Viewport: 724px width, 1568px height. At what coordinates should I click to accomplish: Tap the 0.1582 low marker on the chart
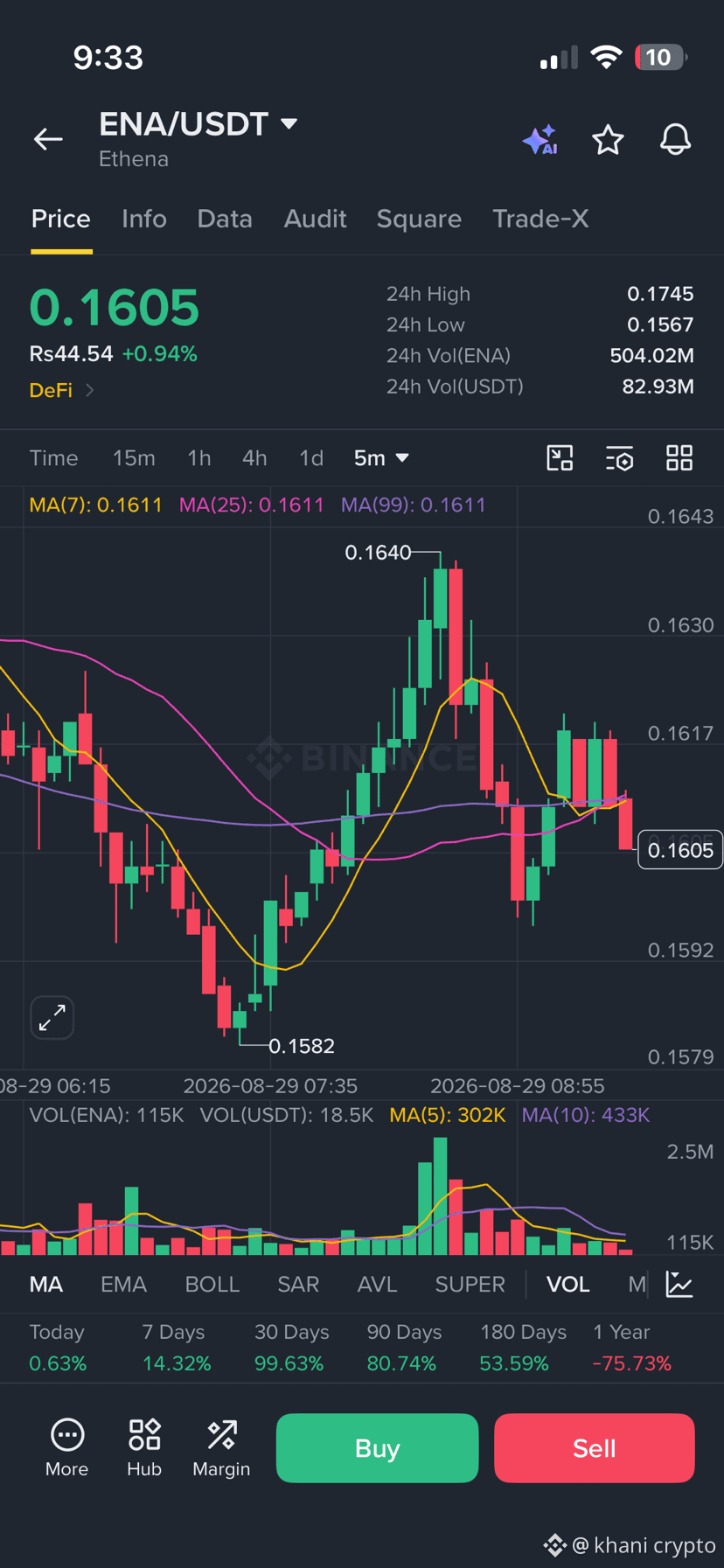302,1046
